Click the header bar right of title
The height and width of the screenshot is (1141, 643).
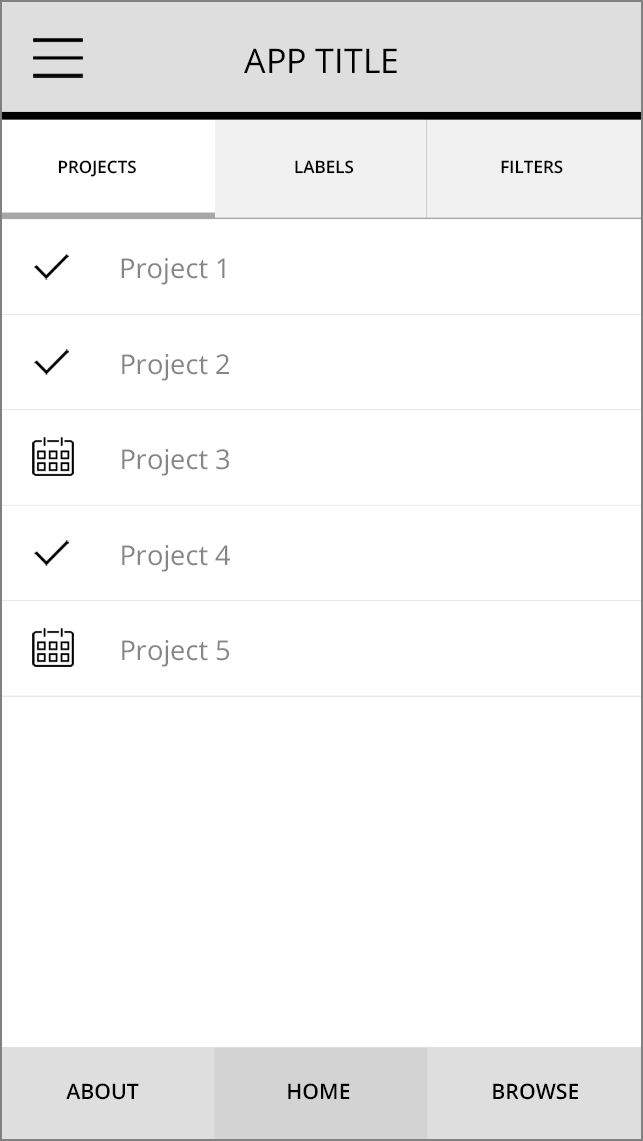[530, 60]
